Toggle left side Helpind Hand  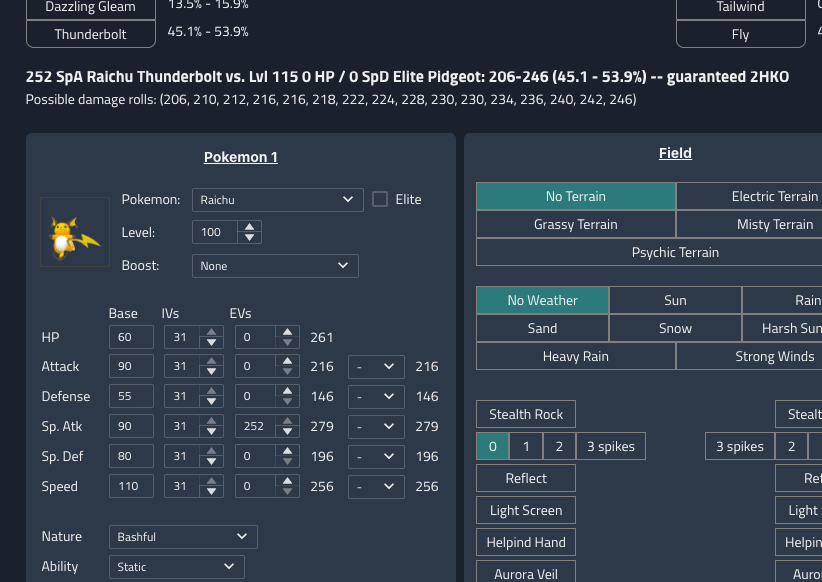(x=526, y=542)
